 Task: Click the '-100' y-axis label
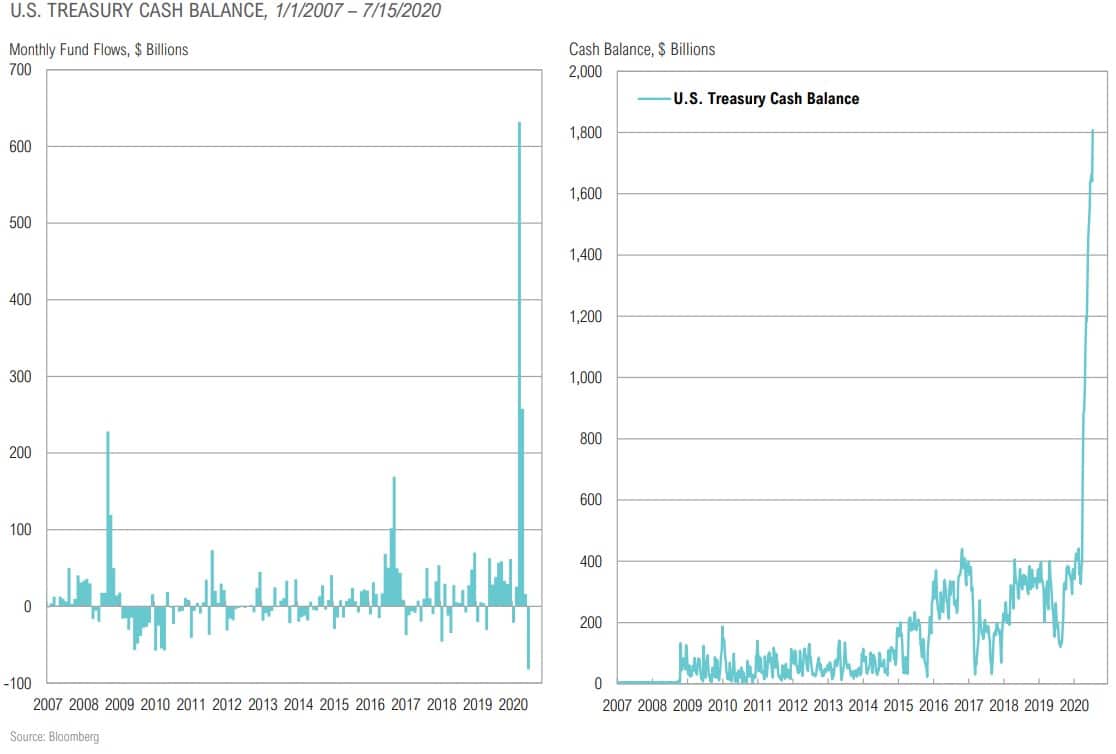[x=18, y=684]
